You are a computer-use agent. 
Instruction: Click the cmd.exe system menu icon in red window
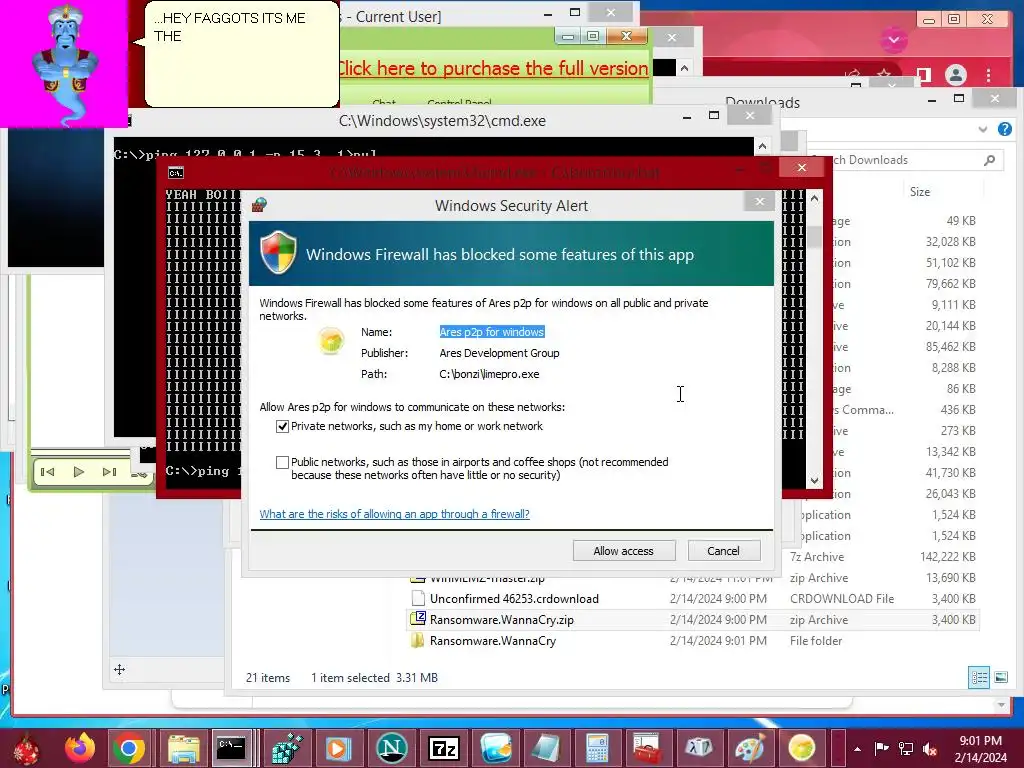[176, 172]
